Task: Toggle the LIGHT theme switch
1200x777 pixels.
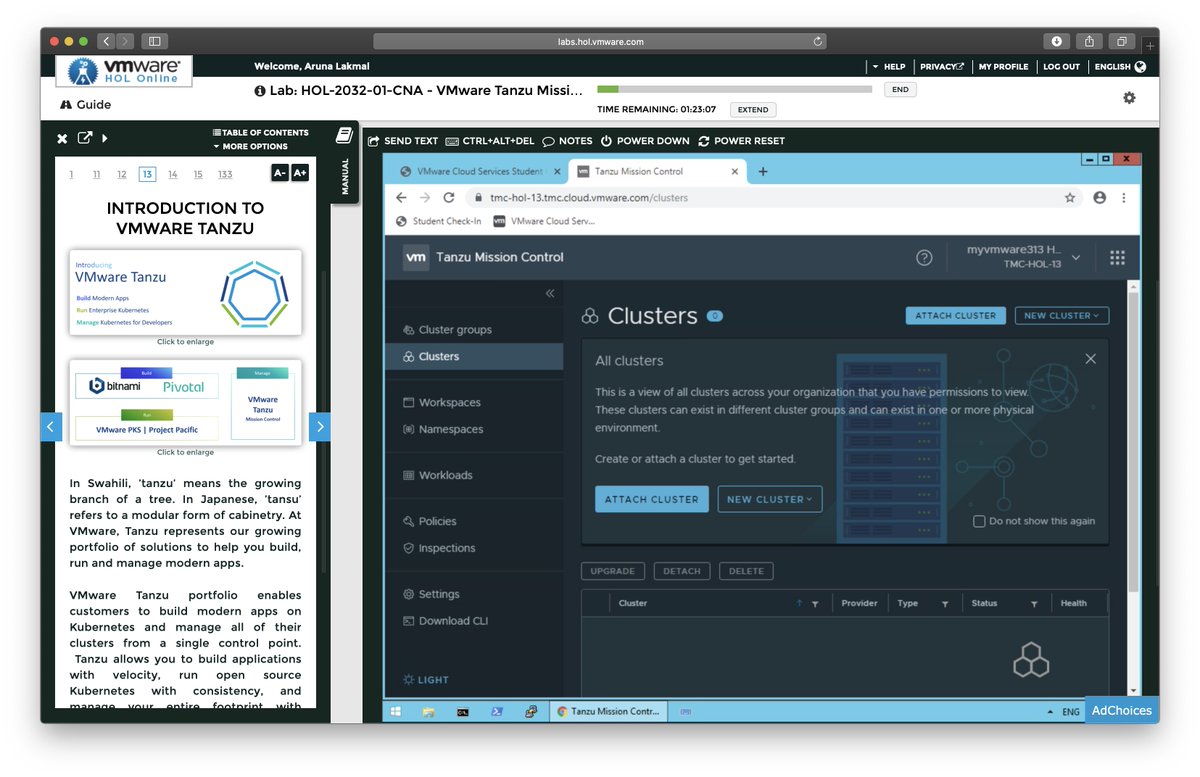Action: click(x=426, y=680)
